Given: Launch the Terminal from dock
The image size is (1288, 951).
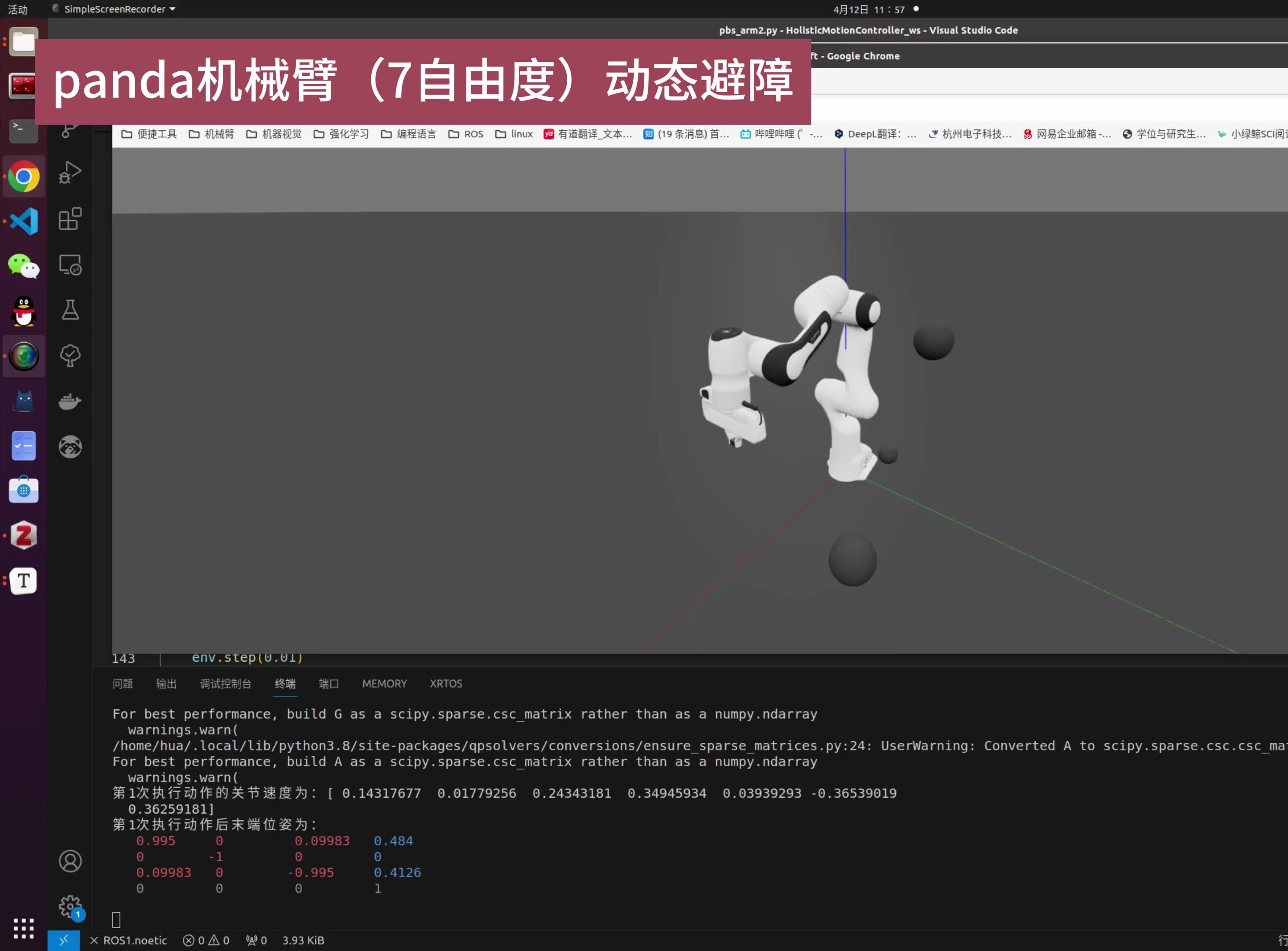Looking at the screenshot, I should (24, 131).
